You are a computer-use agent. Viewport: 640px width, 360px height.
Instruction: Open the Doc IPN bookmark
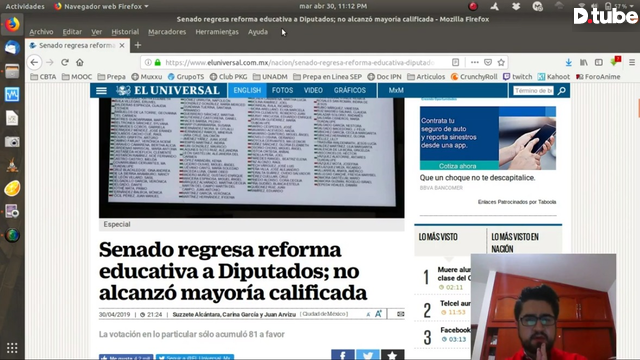pos(384,77)
